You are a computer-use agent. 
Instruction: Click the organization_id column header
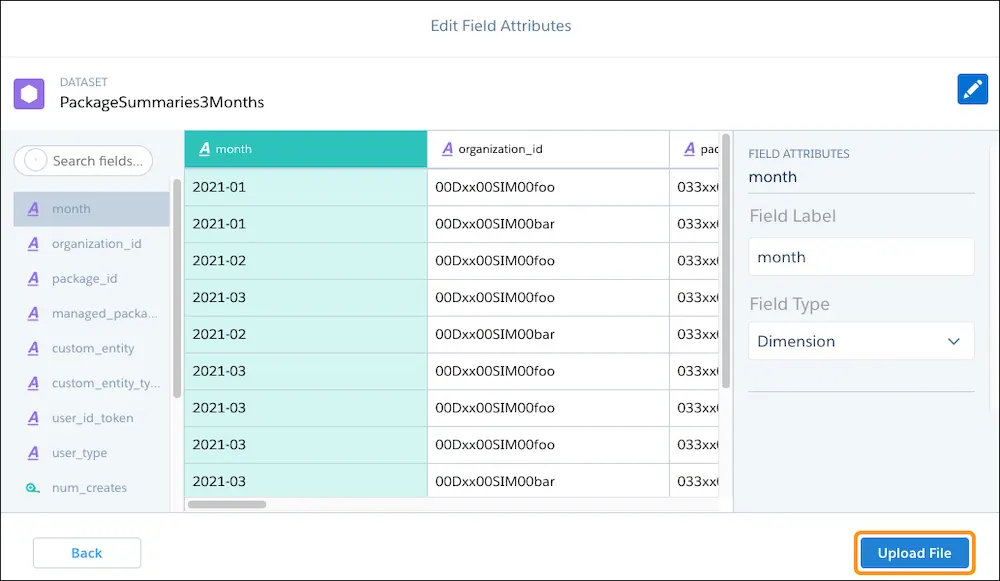pos(548,149)
